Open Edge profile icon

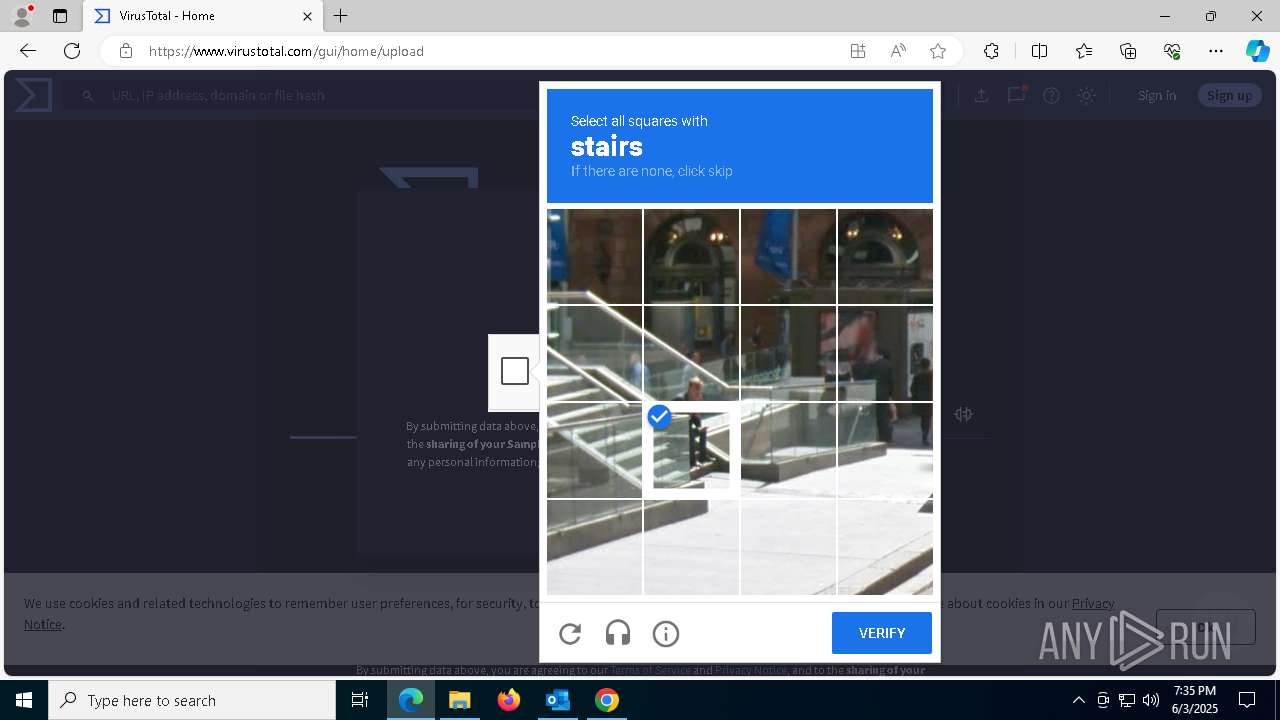click(x=22, y=16)
